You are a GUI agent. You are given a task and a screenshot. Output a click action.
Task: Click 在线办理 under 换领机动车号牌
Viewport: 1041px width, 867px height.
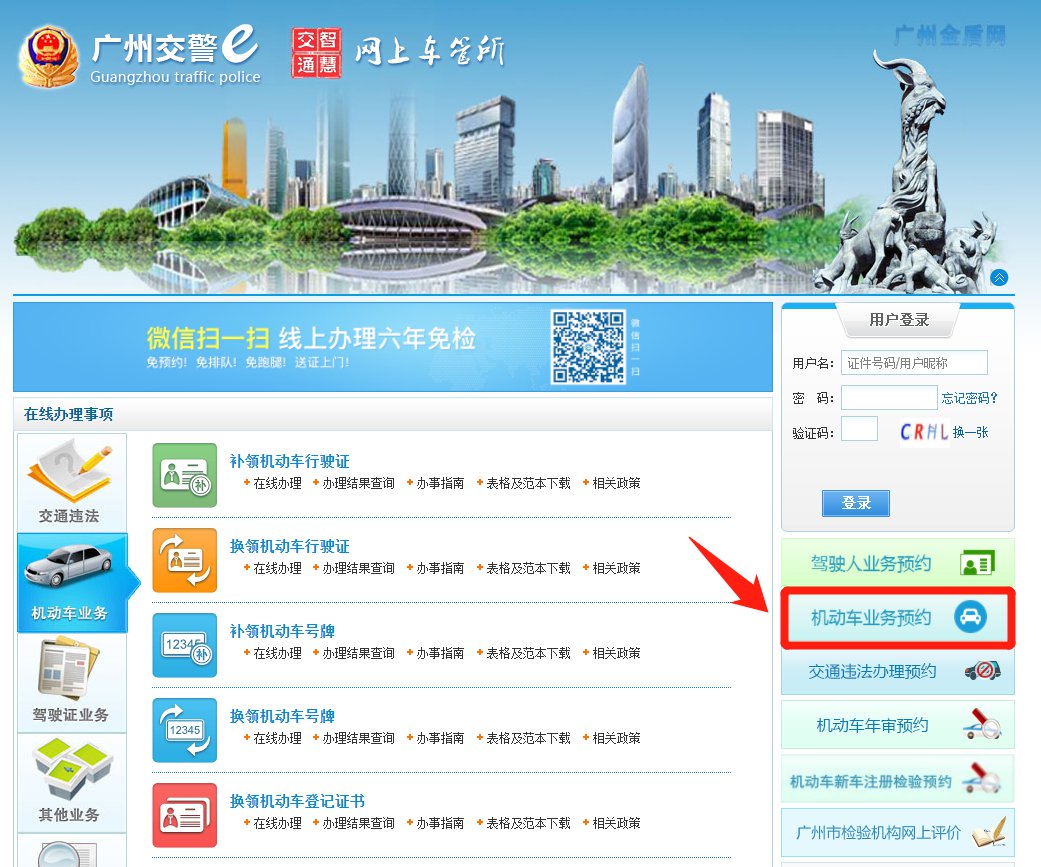(278, 738)
